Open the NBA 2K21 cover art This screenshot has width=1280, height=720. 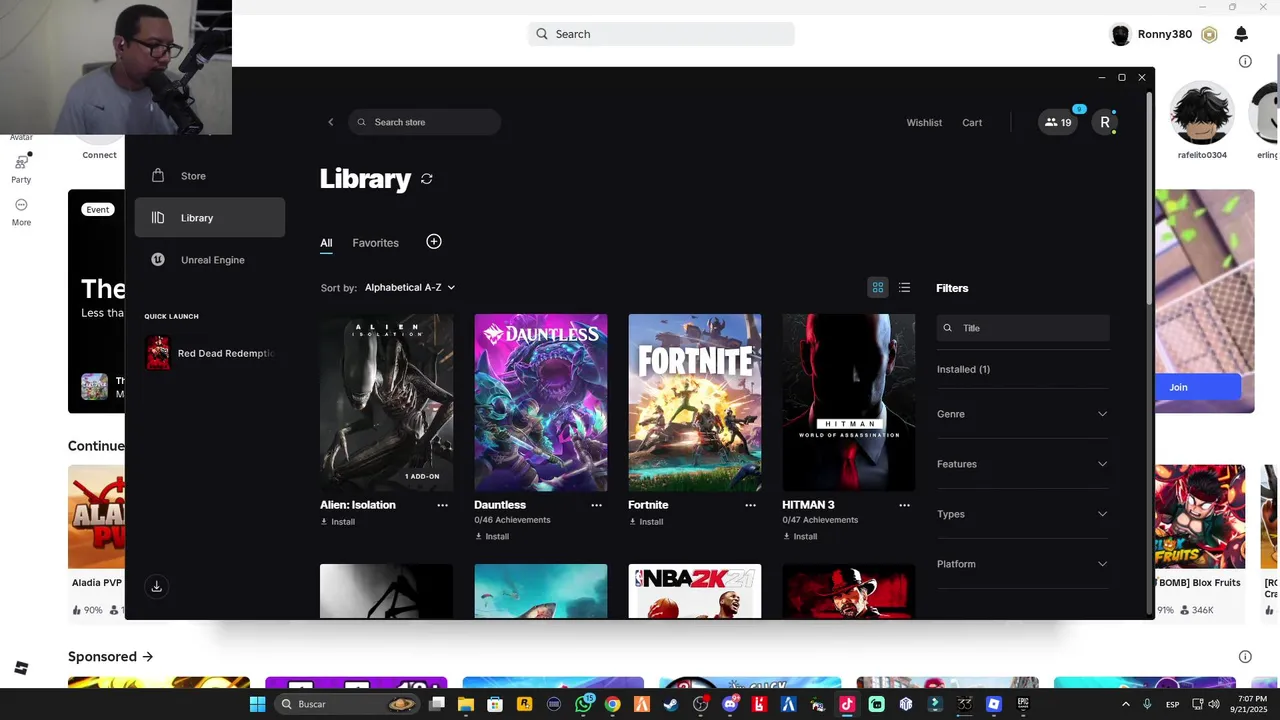695,591
